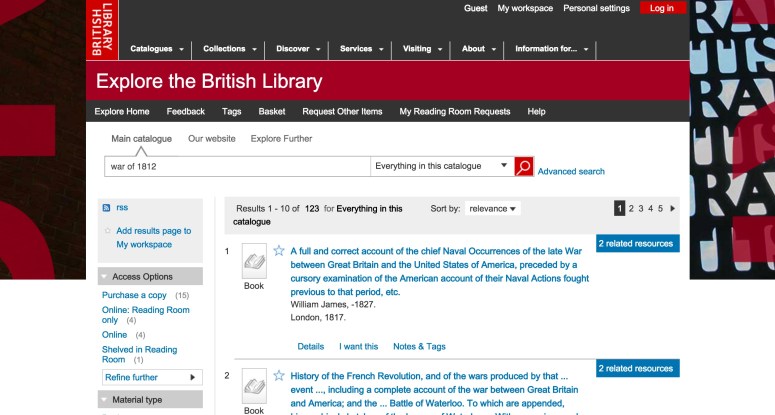Switch to the Our website tab
The width and height of the screenshot is (775, 415).
pyautogui.click(x=212, y=139)
